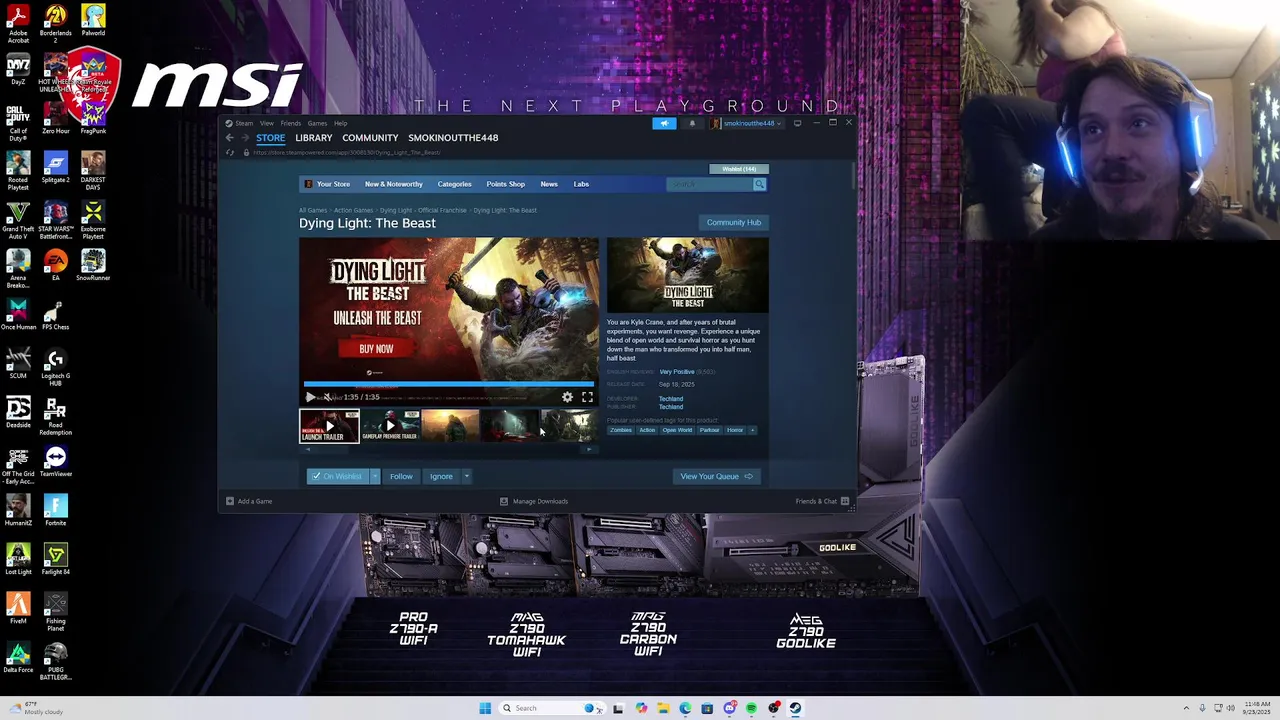Click Community Hub button

(x=734, y=222)
